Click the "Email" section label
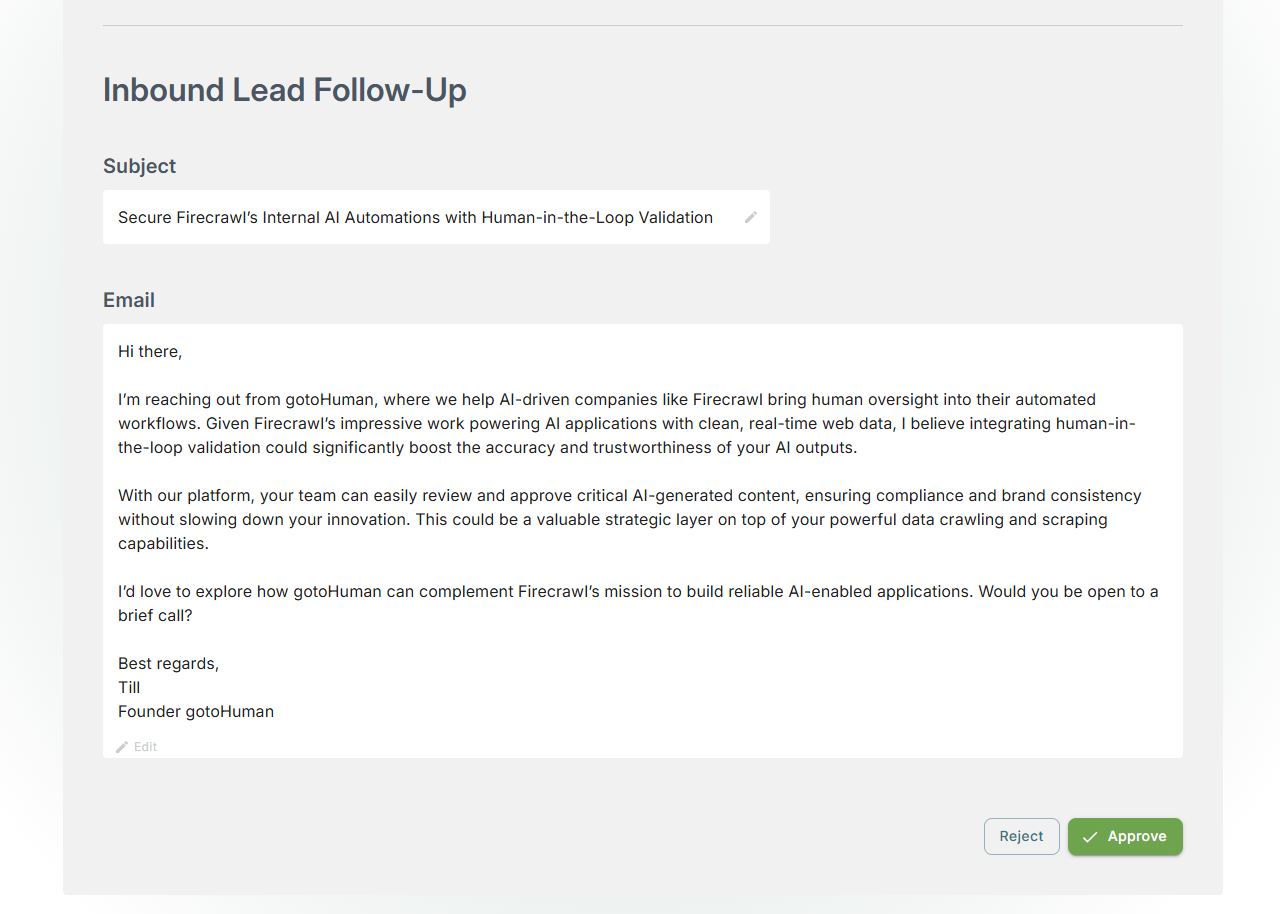The image size is (1280, 914). (129, 300)
